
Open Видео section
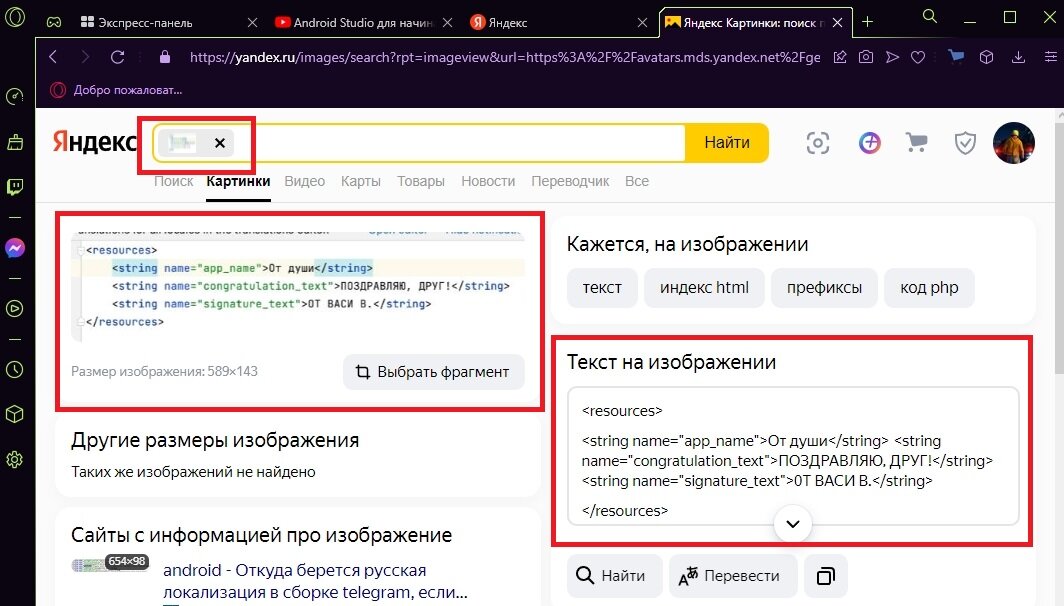(305, 181)
